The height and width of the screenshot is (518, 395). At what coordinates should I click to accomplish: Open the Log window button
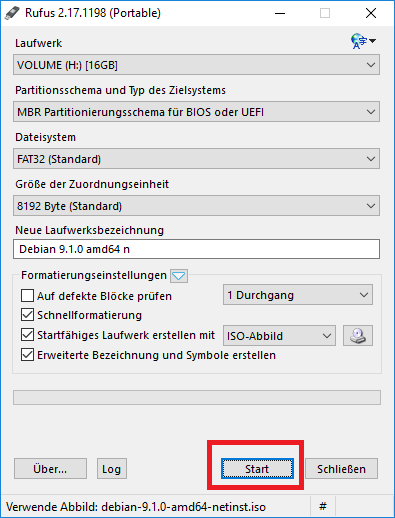pos(112,469)
